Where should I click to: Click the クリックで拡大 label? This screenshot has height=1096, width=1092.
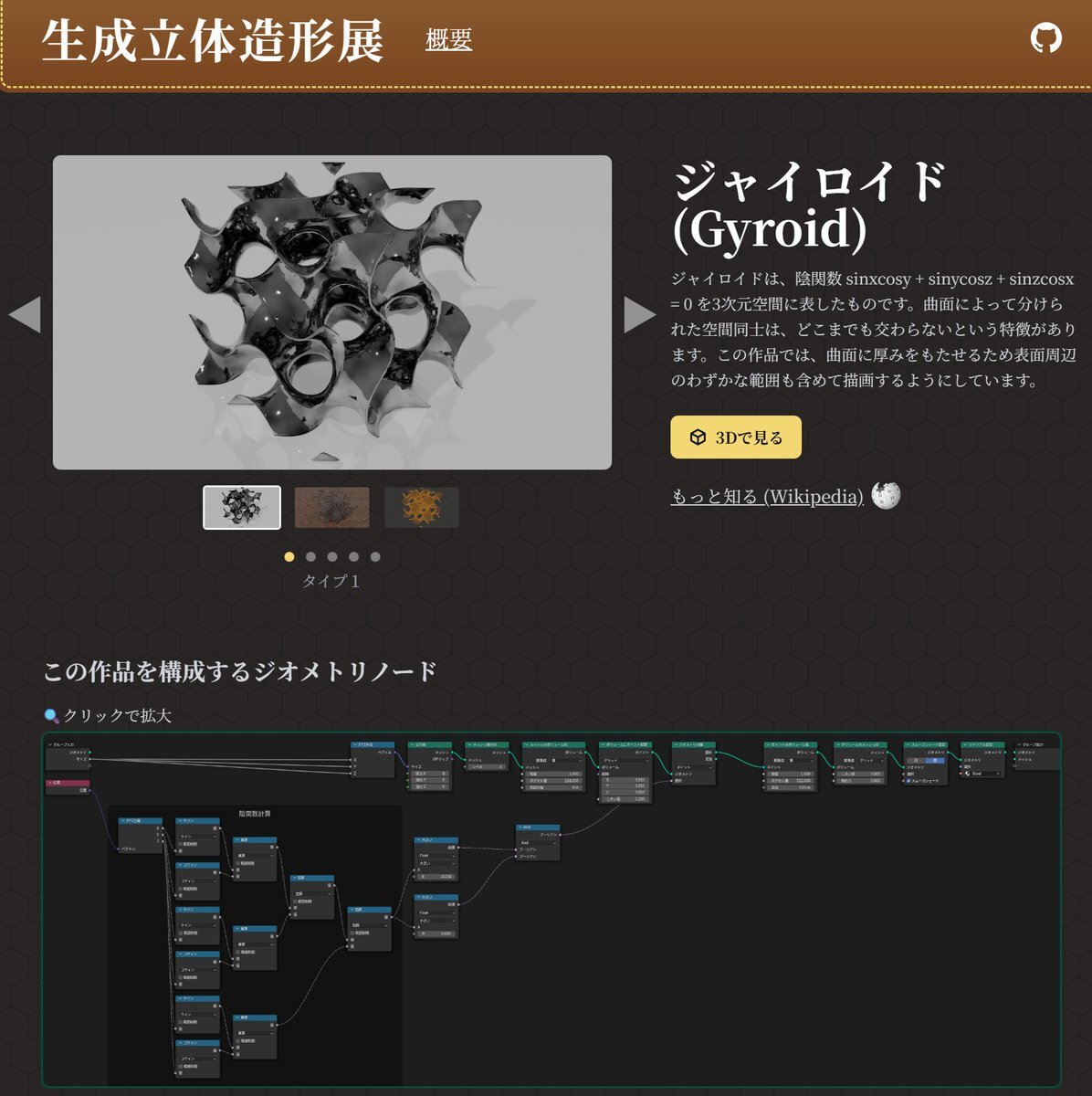(117, 715)
